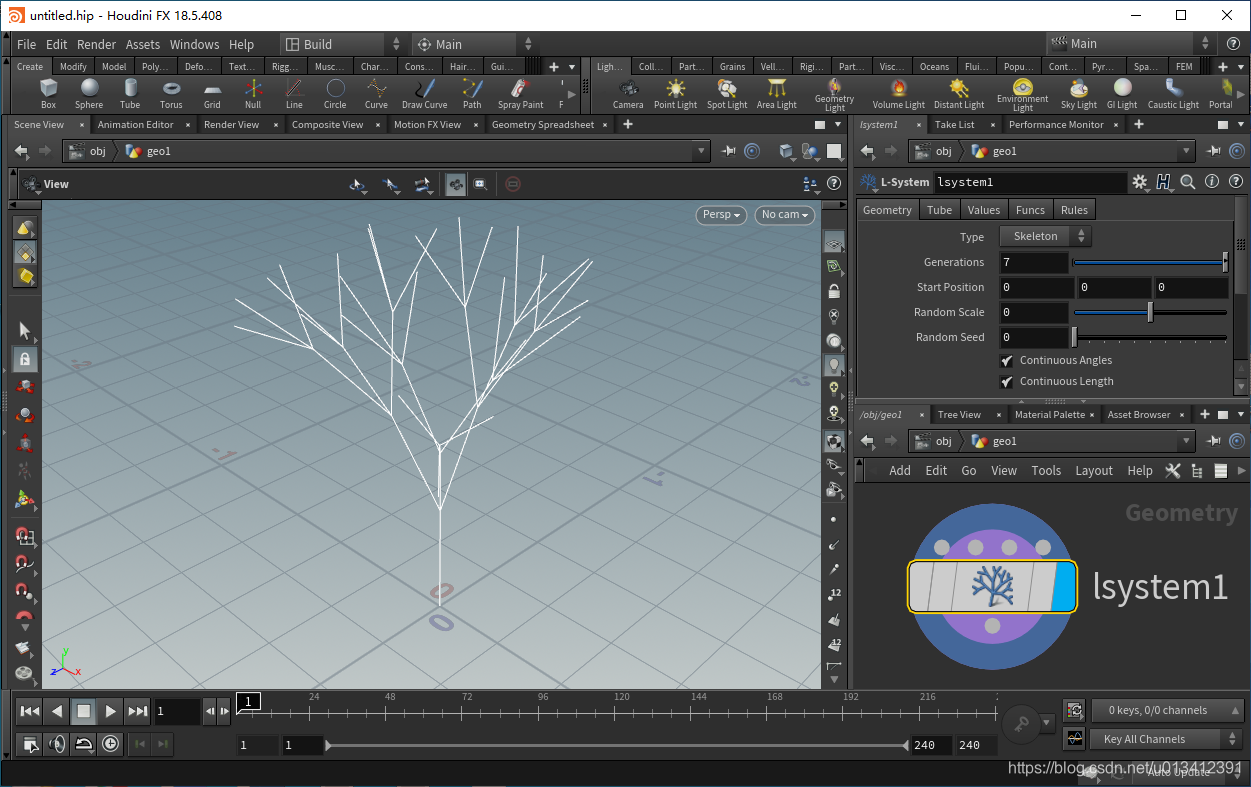
Task: Toggle real-time playback clock button
Action: (109, 744)
